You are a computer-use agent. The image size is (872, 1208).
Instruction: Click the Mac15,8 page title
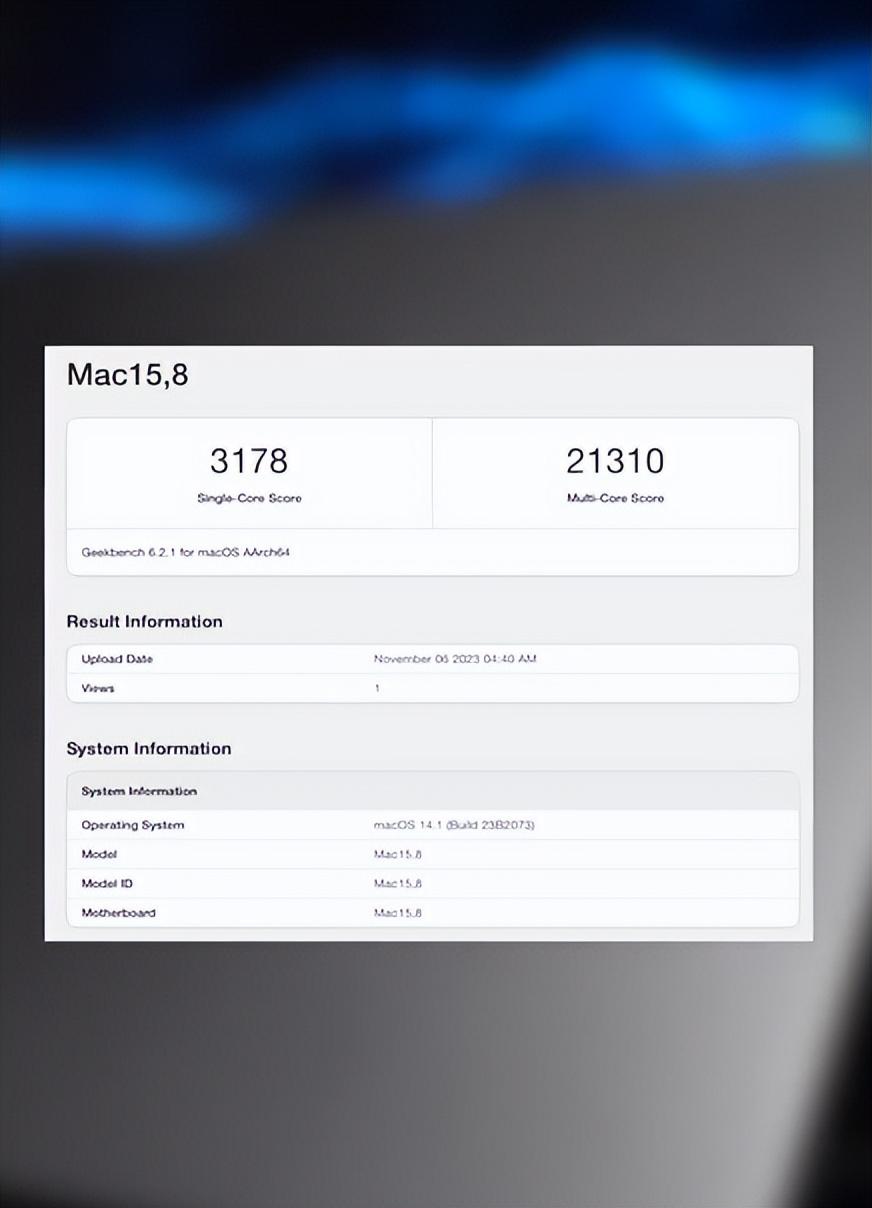(x=127, y=375)
